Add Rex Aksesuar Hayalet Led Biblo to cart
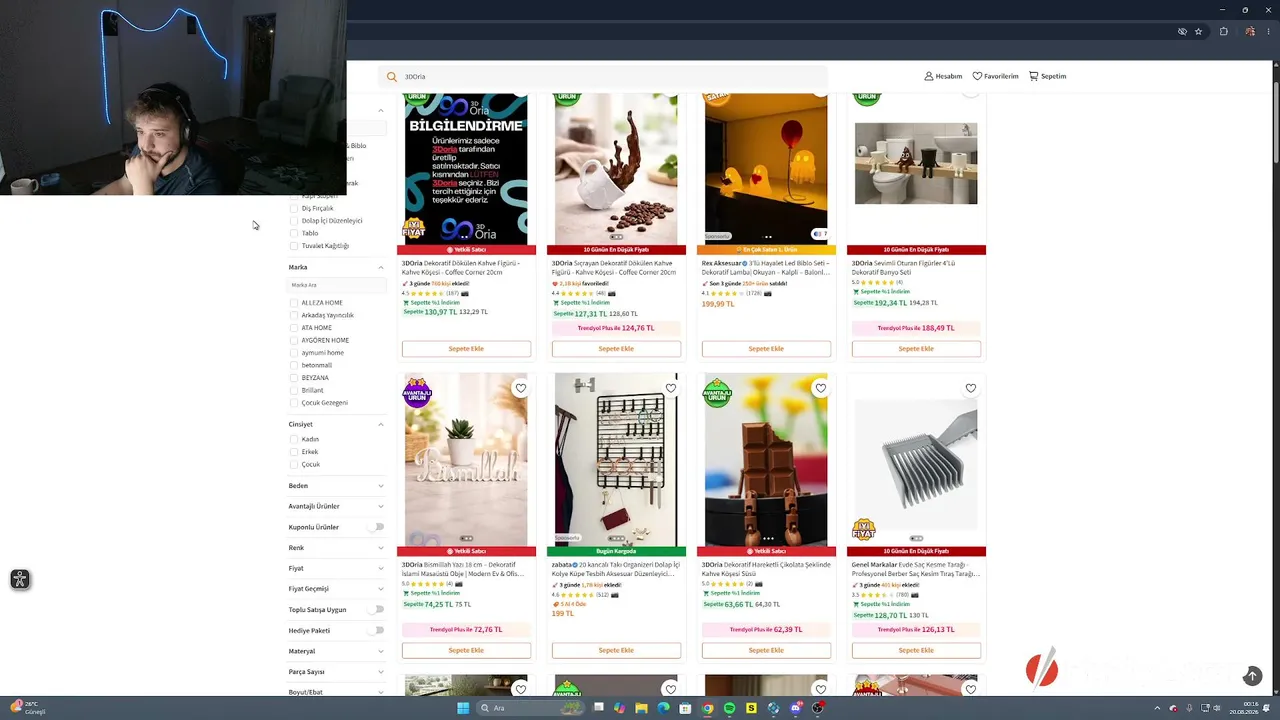 [x=766, y=349]
